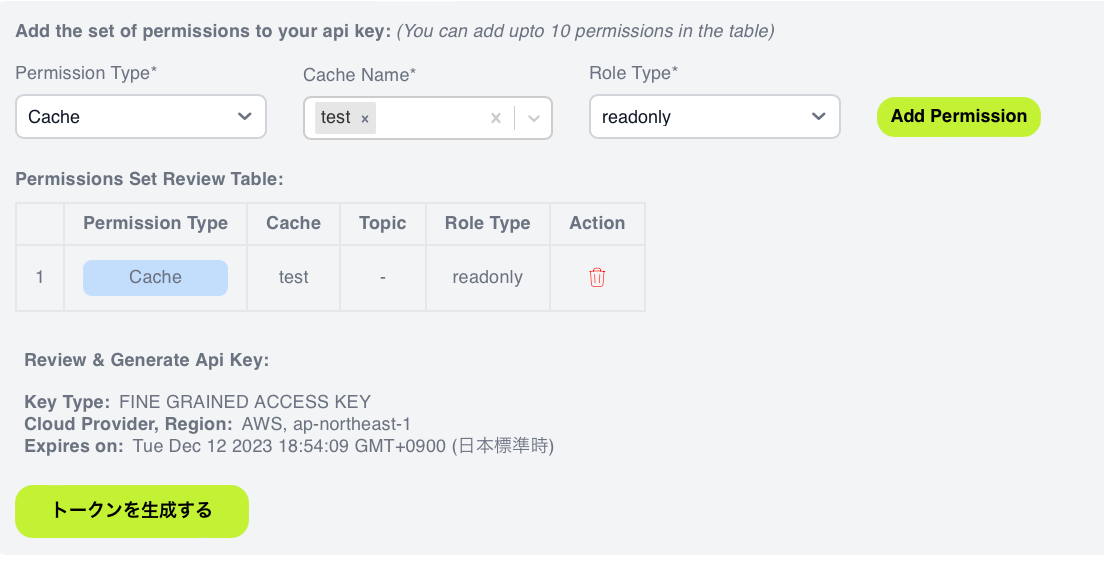Click the Add Permission button
Screen dimensions: 1104x562
[x=958, y=116]
